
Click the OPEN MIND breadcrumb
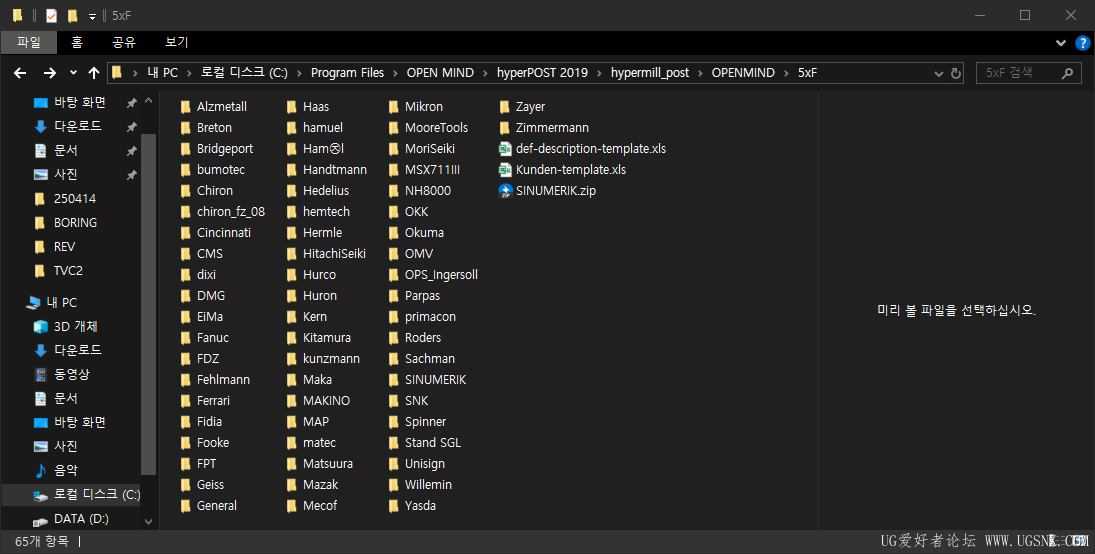(x=440, y=73)
